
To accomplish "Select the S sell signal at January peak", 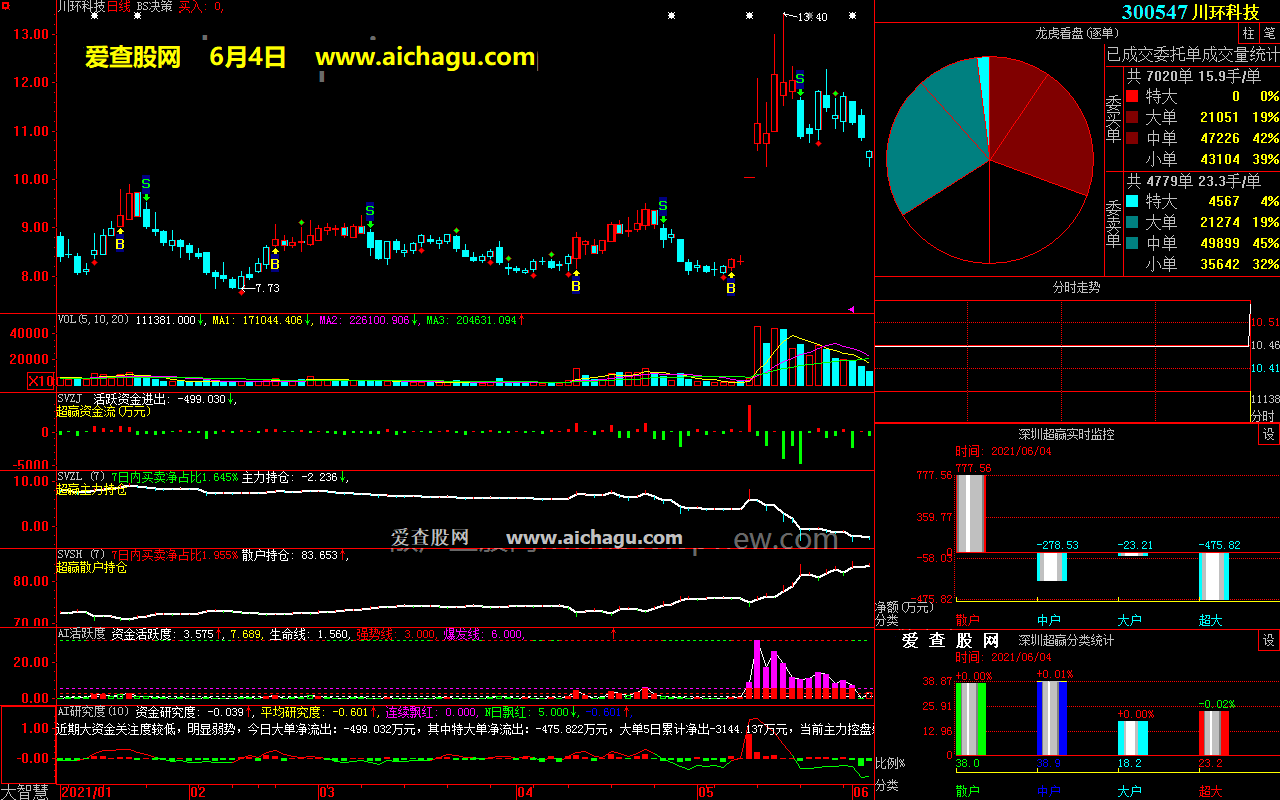I will pos(145,184).
